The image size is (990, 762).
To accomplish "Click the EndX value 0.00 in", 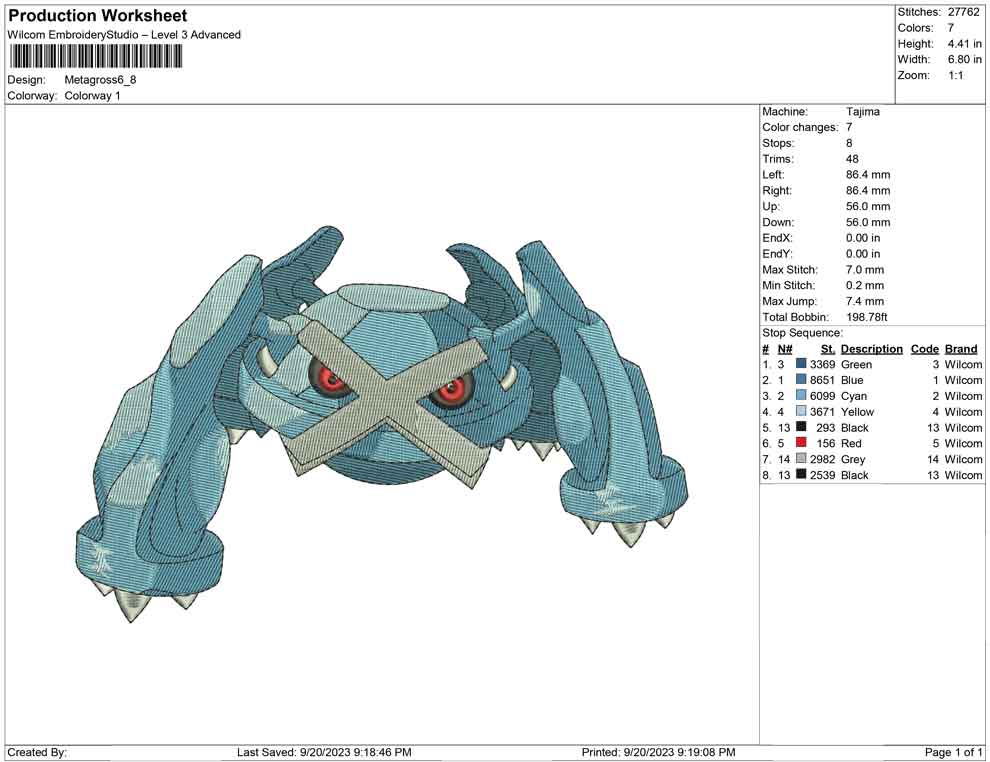I will 863,237.
